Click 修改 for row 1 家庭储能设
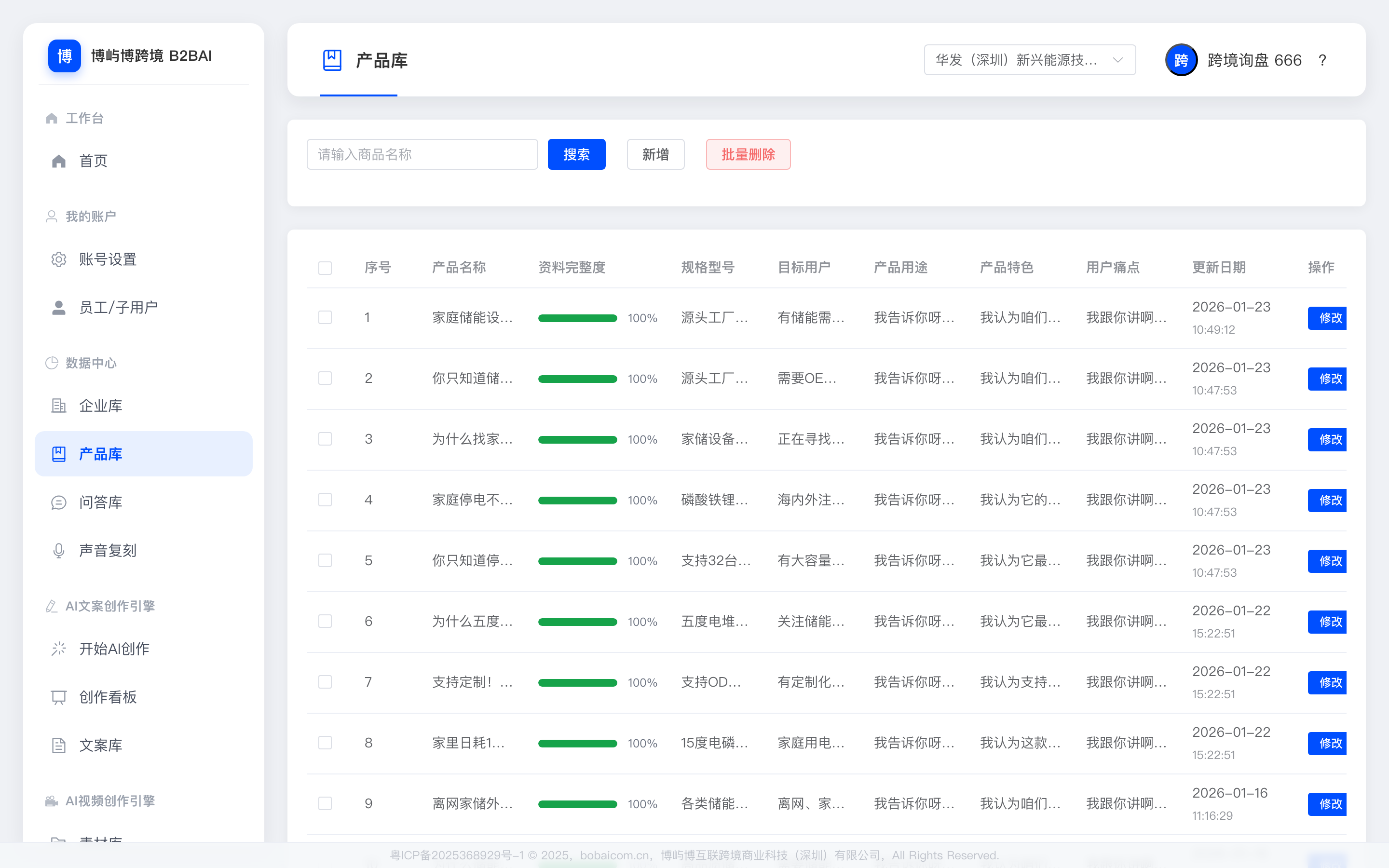 [1327, 318]
